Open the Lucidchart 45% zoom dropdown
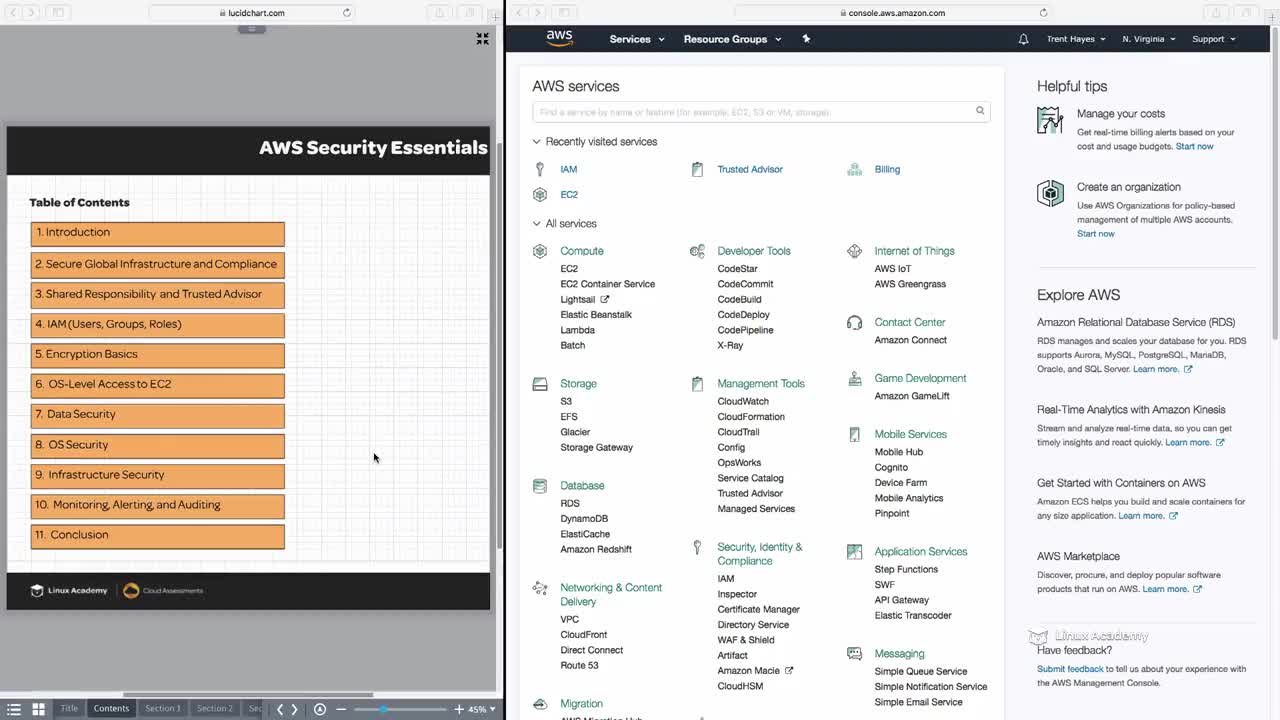Viewport: 1280px width, 720px height. pyautogui.click(x=482, y=709)
